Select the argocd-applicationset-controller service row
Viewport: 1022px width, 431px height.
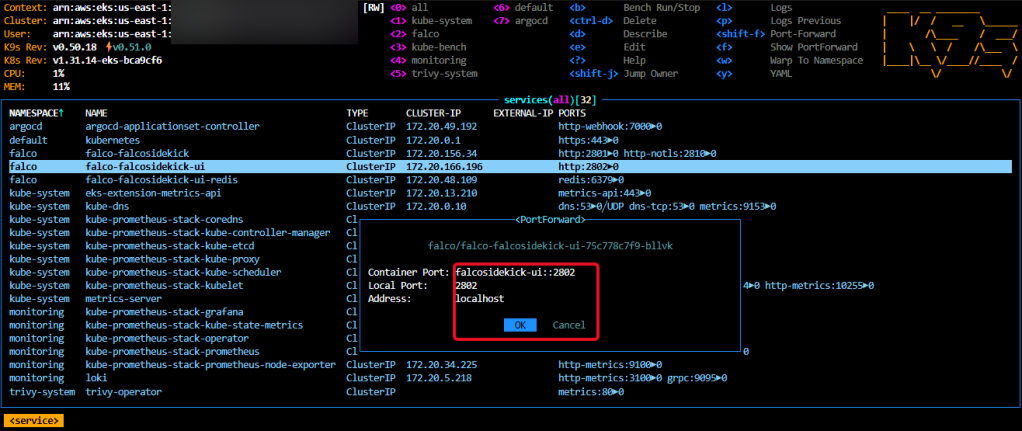(x=510, y=126)
